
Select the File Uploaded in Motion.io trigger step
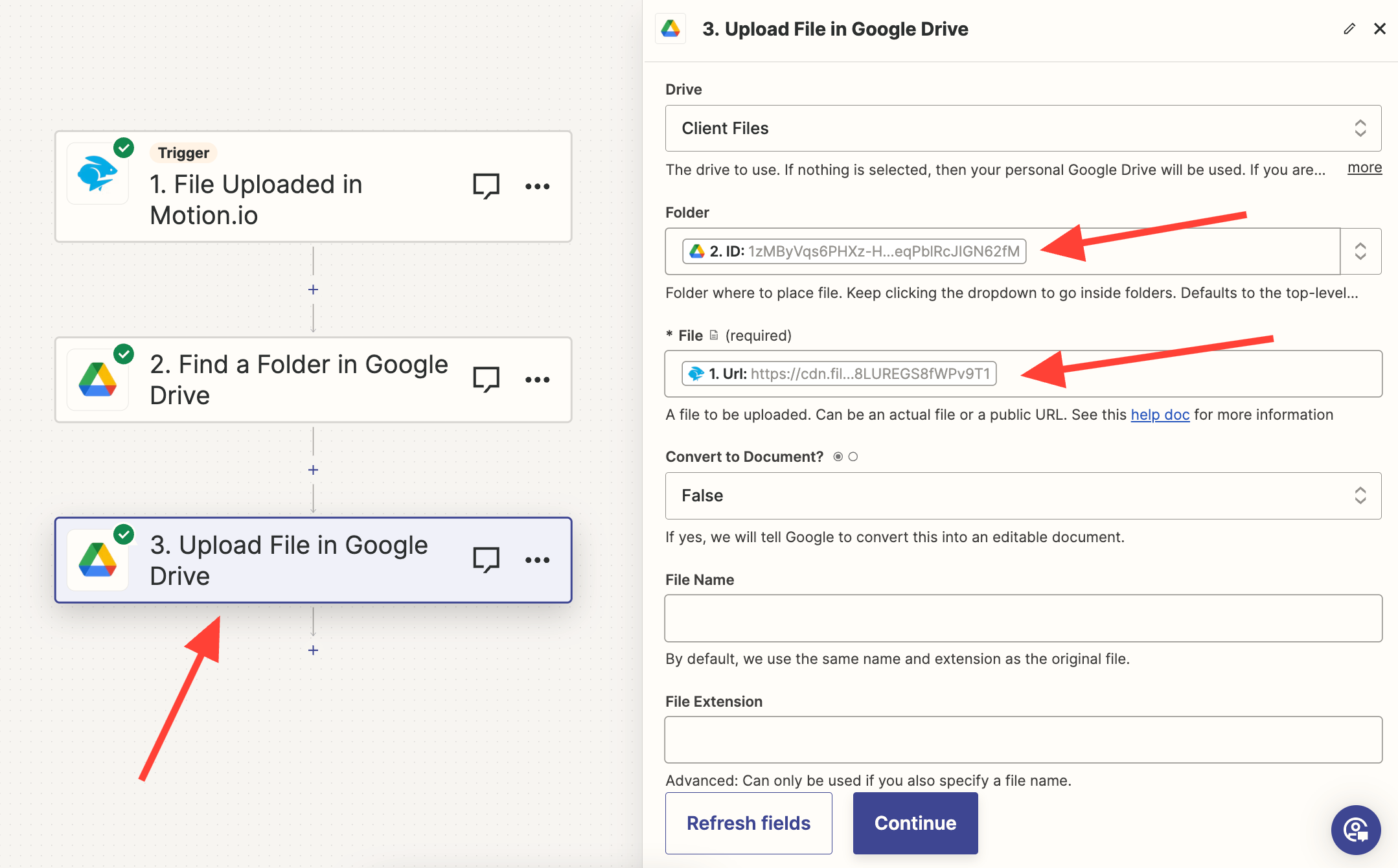click(298, 188)
